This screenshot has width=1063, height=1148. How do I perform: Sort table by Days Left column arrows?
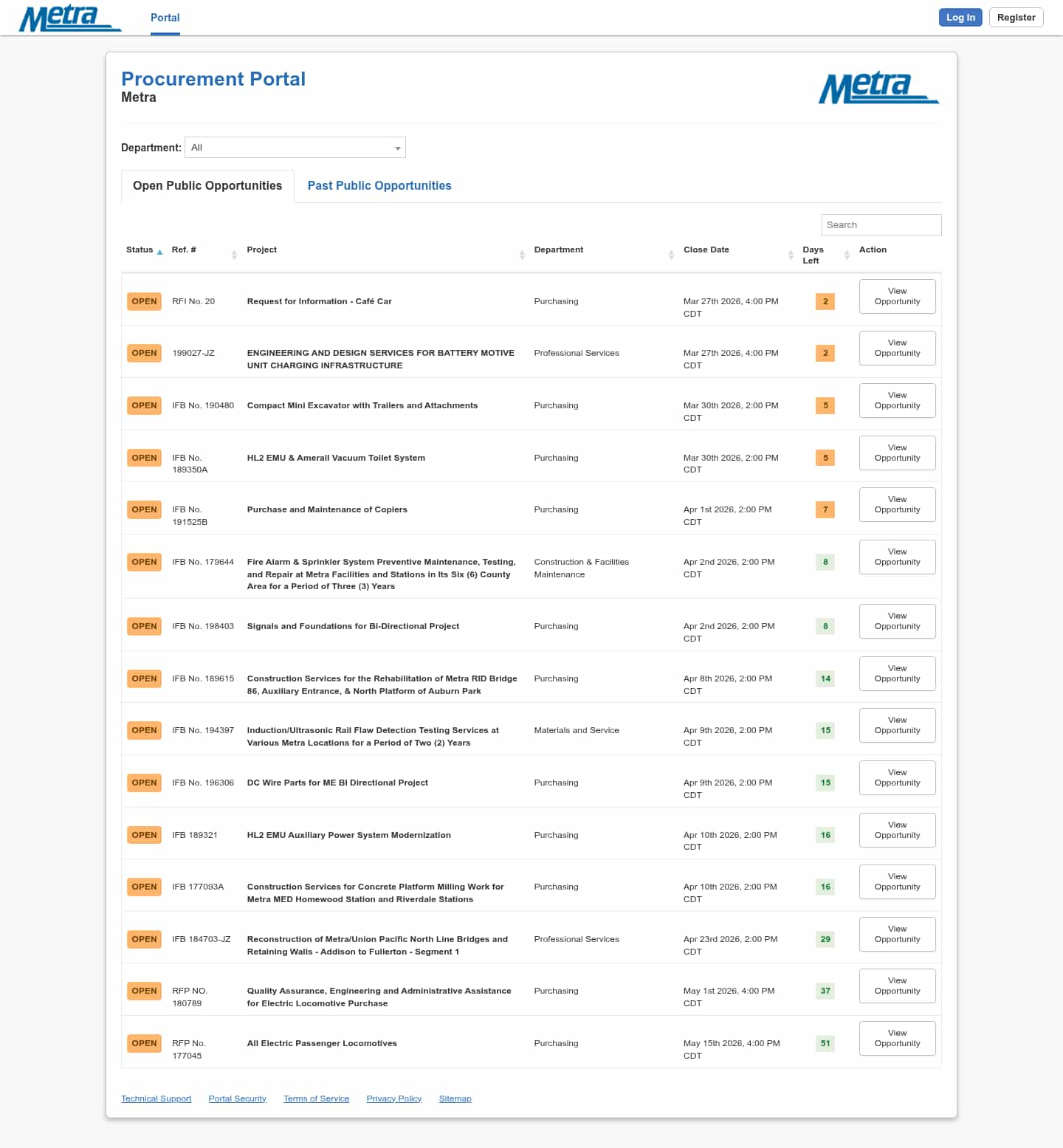tap(847, 255)
